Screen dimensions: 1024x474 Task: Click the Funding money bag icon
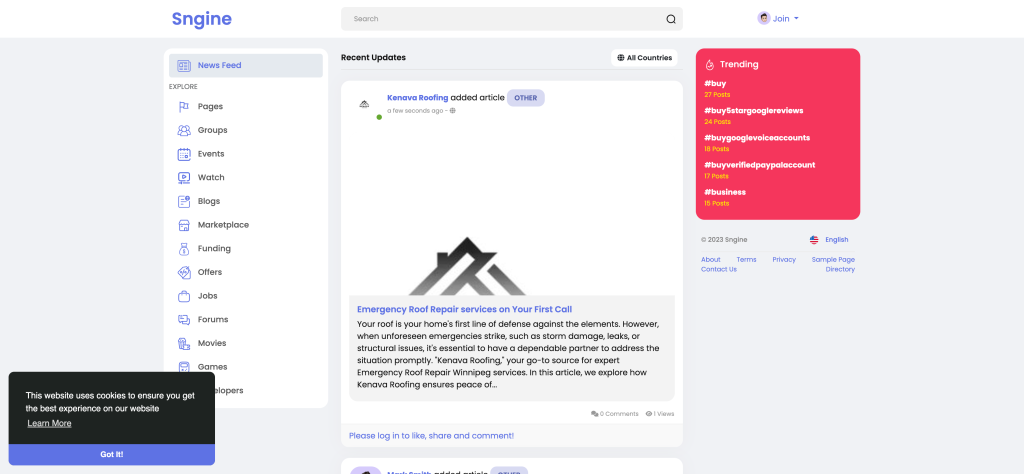(184, 249)
